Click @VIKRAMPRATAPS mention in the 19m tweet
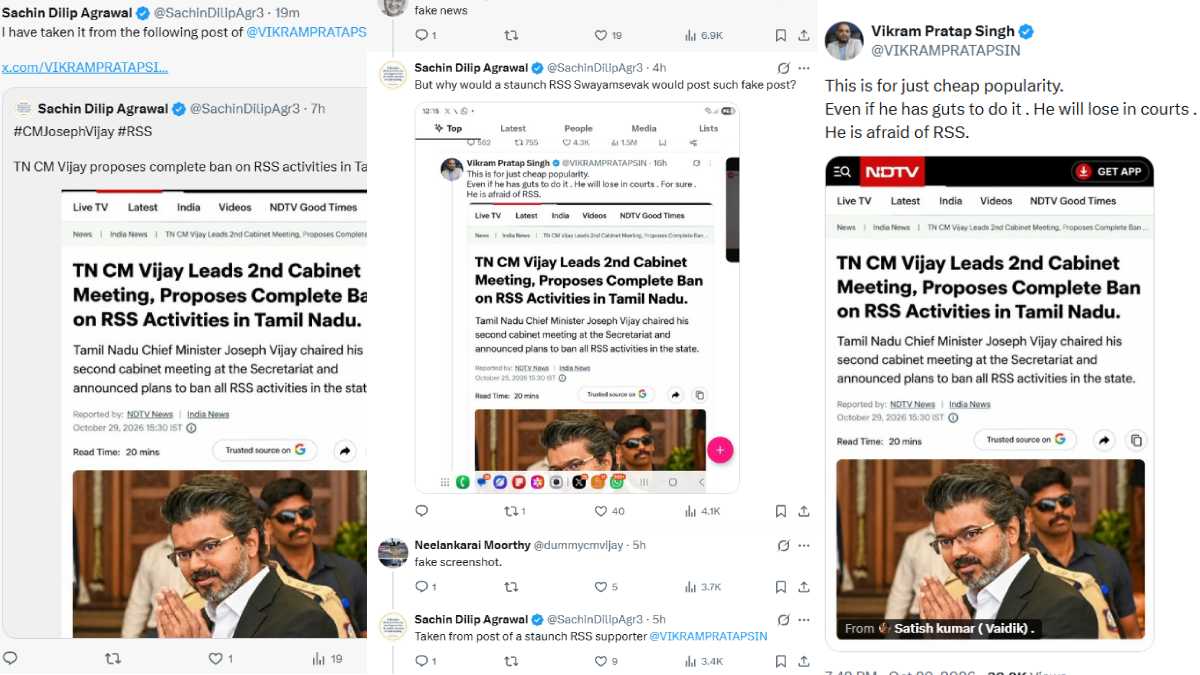 [306, 32]
